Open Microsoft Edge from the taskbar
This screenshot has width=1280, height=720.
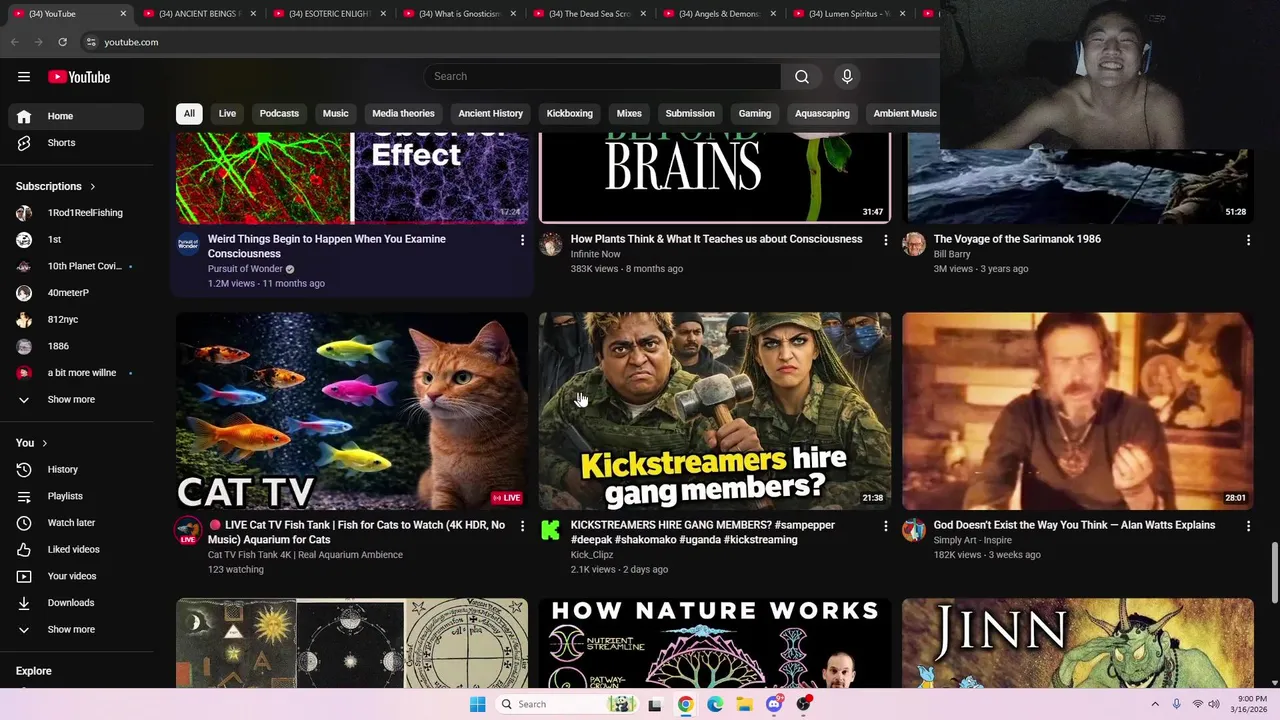coord(715,704)
